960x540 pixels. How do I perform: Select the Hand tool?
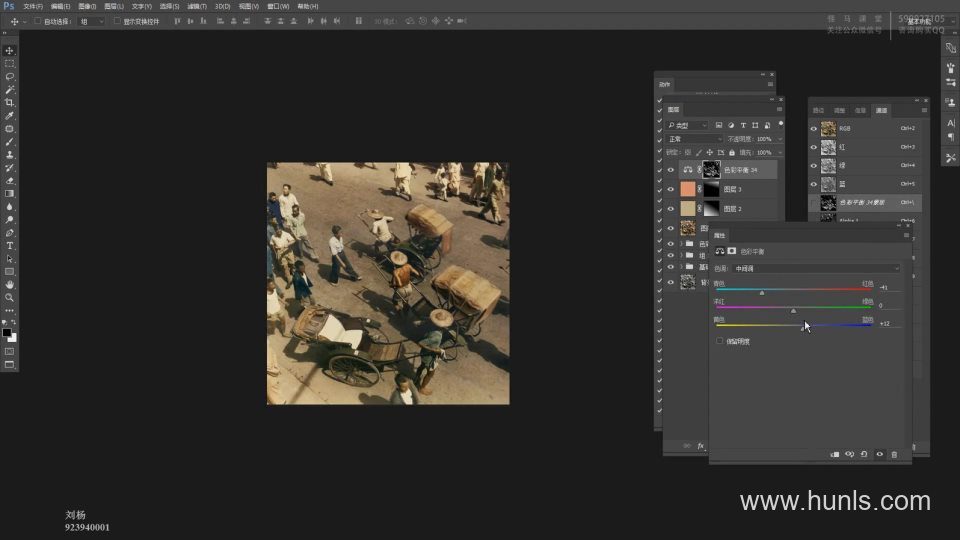click(10, 284)
